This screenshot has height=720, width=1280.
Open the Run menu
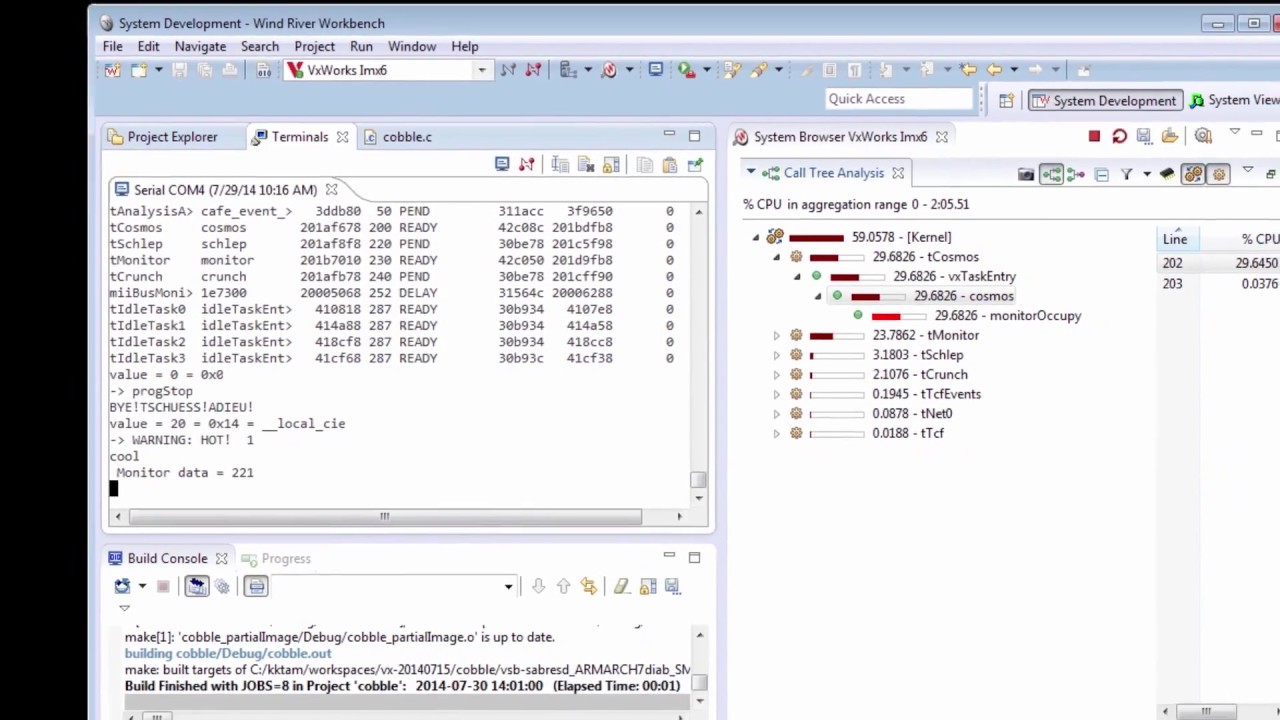tap(361, 46)
